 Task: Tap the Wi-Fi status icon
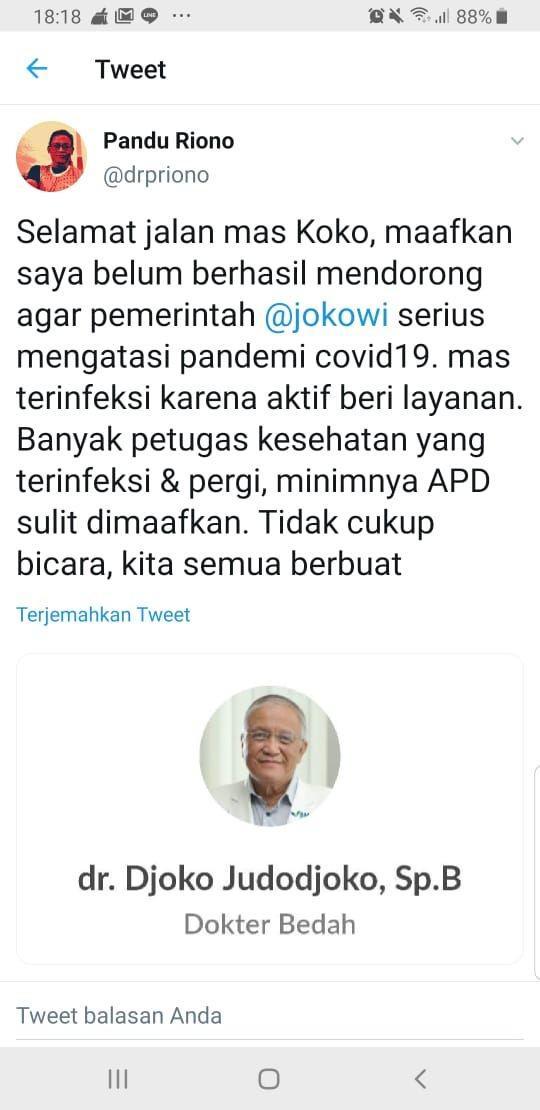[x=421, y=16]
